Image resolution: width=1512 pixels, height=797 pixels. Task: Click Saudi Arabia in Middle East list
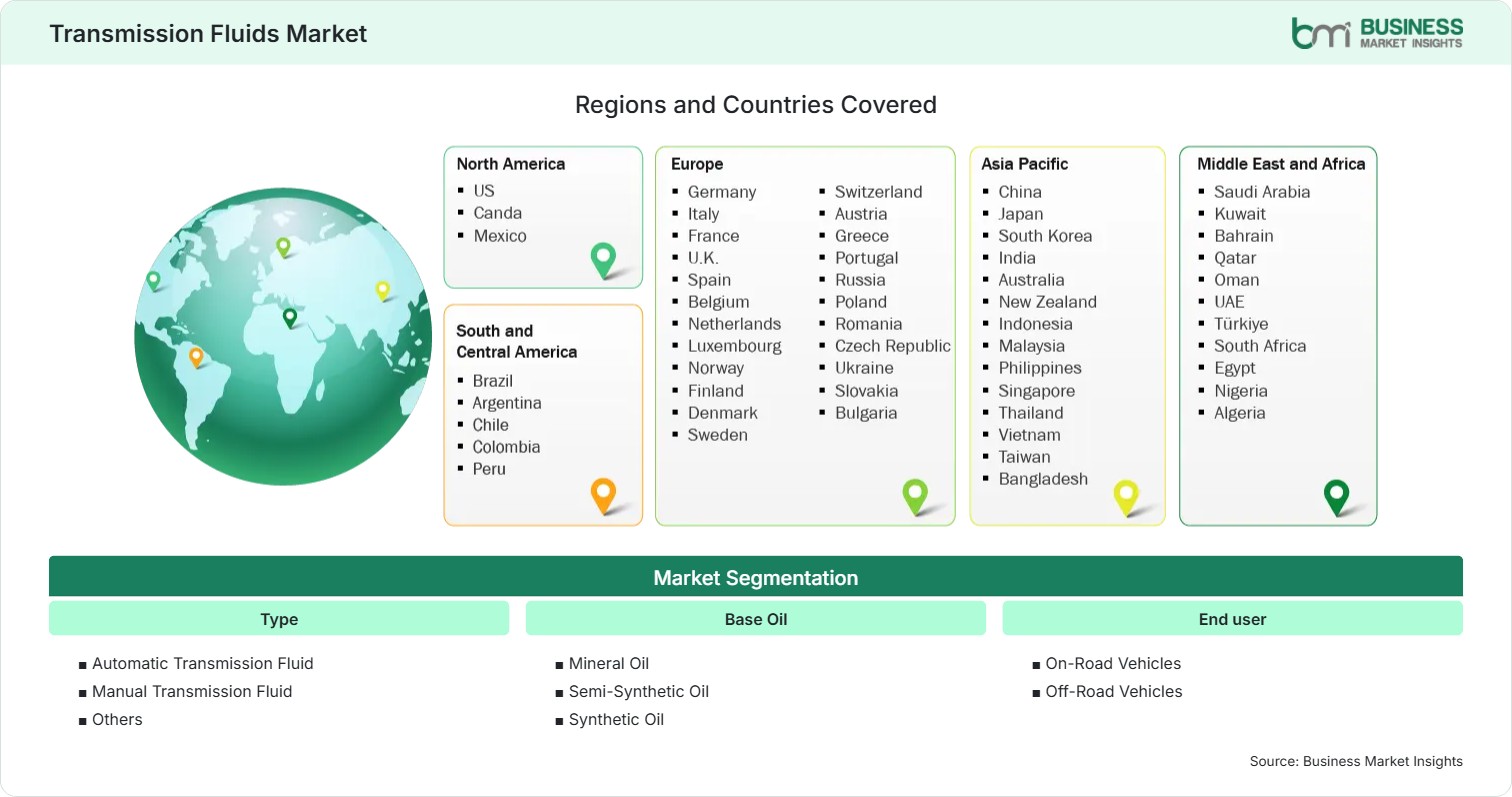(1262, 192)
